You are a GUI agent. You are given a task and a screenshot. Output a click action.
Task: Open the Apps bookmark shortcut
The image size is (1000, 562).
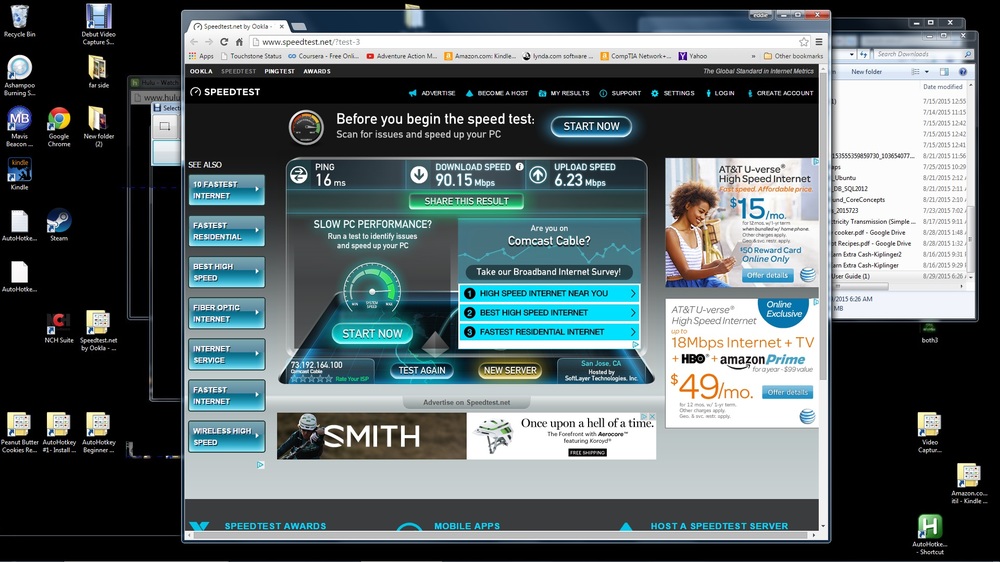(x=202, y=56)
